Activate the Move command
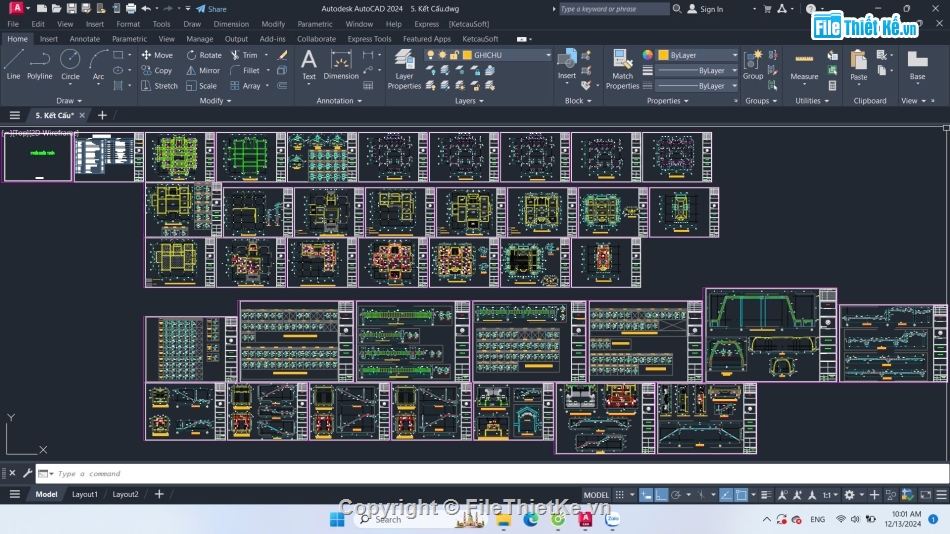This screenshot has width=950, height=534. click(x=158, y=55)
